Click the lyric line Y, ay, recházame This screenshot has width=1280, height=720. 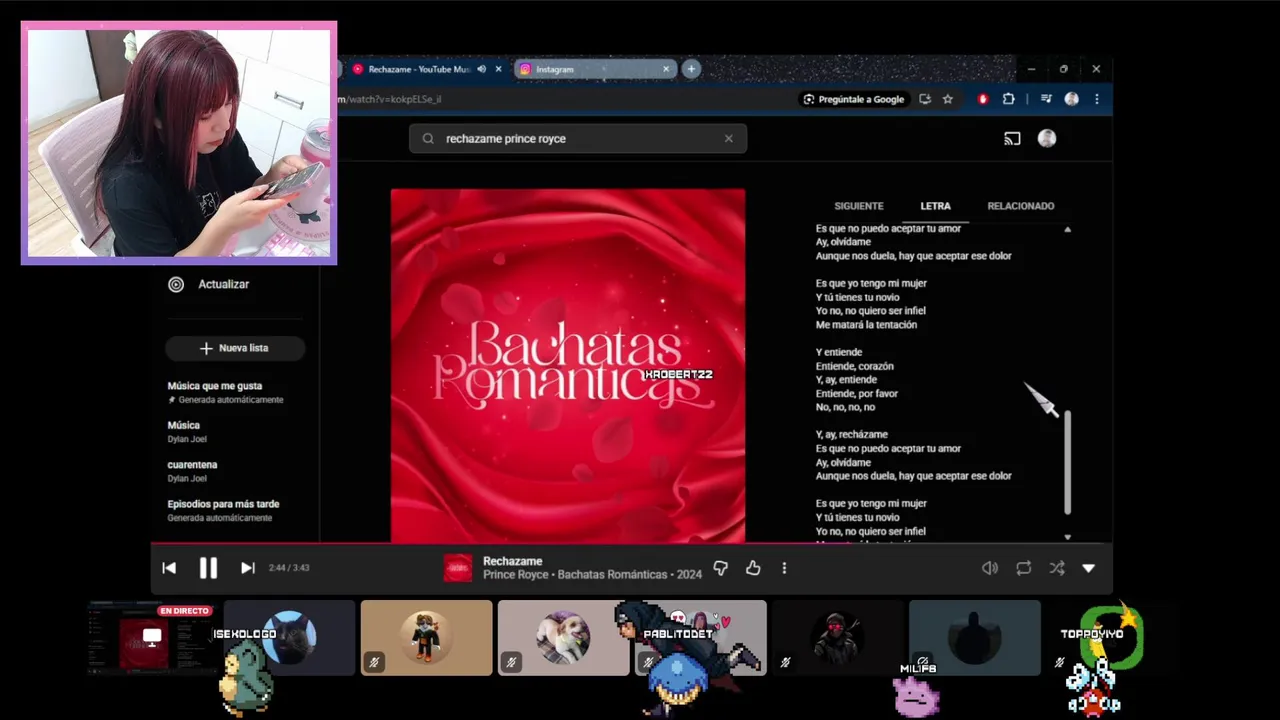(x=852, y=435)
